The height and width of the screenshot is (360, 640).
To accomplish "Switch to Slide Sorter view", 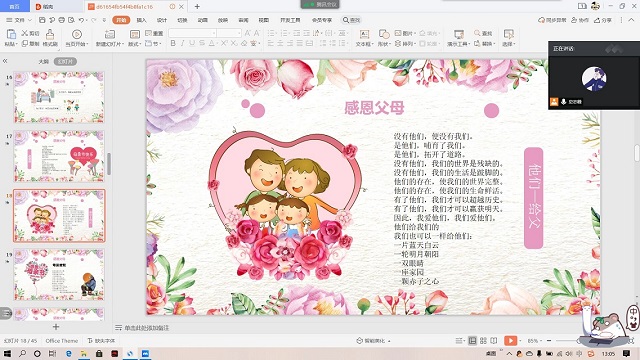I will tap(483, 340).
